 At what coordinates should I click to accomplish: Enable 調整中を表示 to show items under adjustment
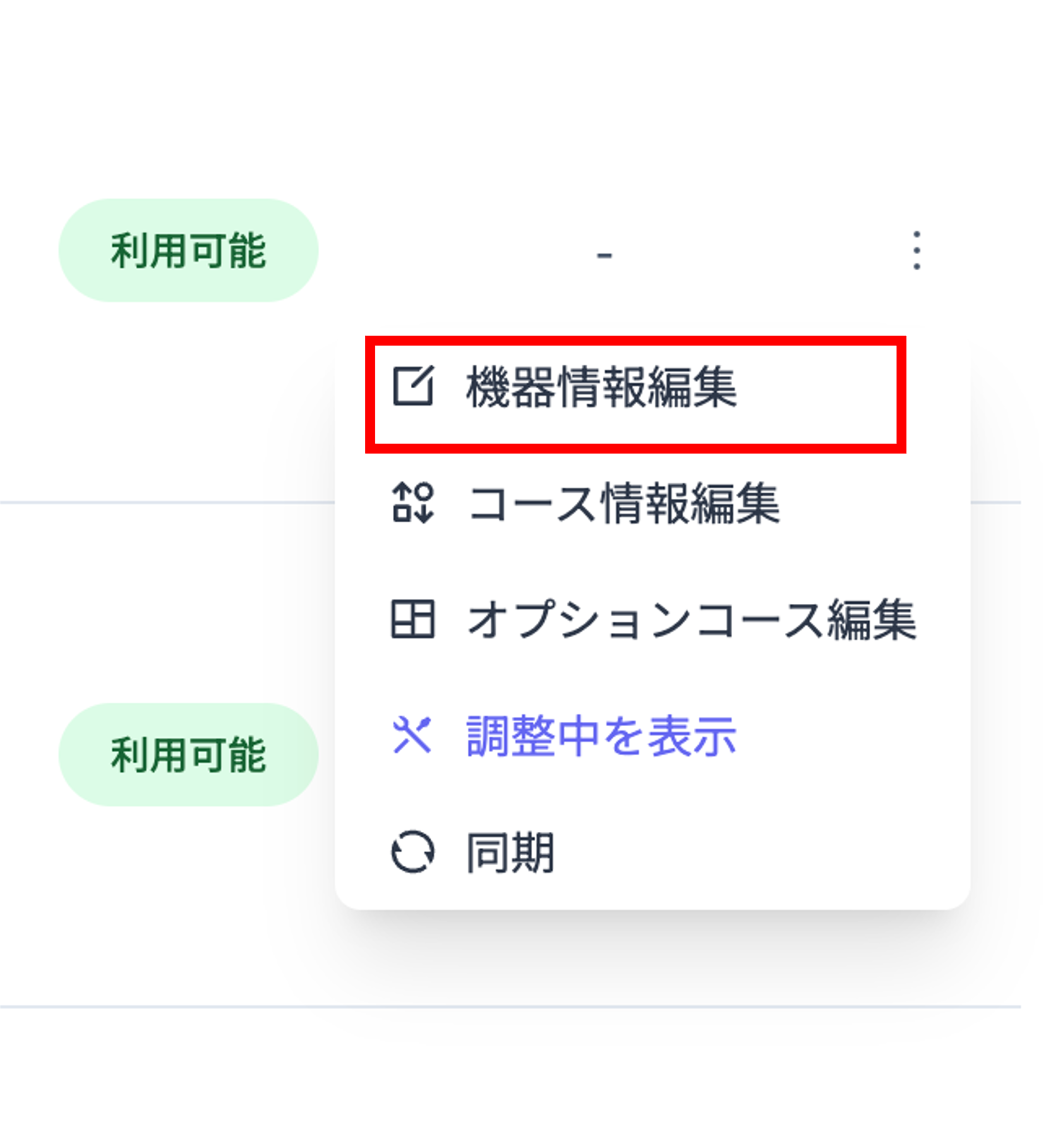pyautogui.click(x=600, y=737)
